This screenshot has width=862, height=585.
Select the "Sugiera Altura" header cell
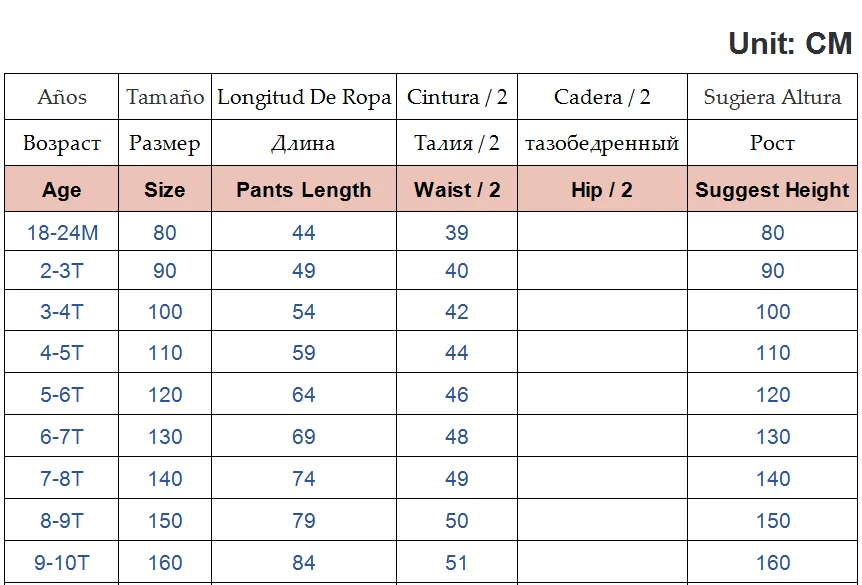(x=772, y=97)
